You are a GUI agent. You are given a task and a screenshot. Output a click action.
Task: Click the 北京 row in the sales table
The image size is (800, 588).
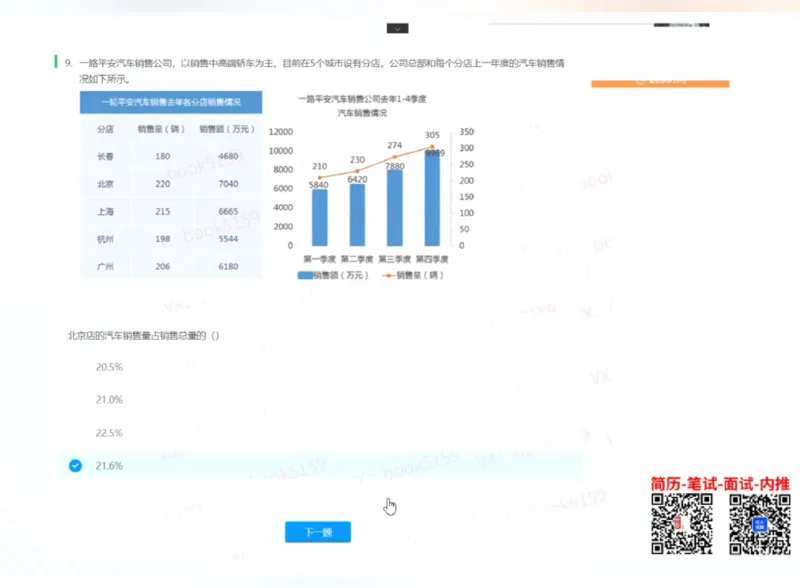tap(107, 184)
